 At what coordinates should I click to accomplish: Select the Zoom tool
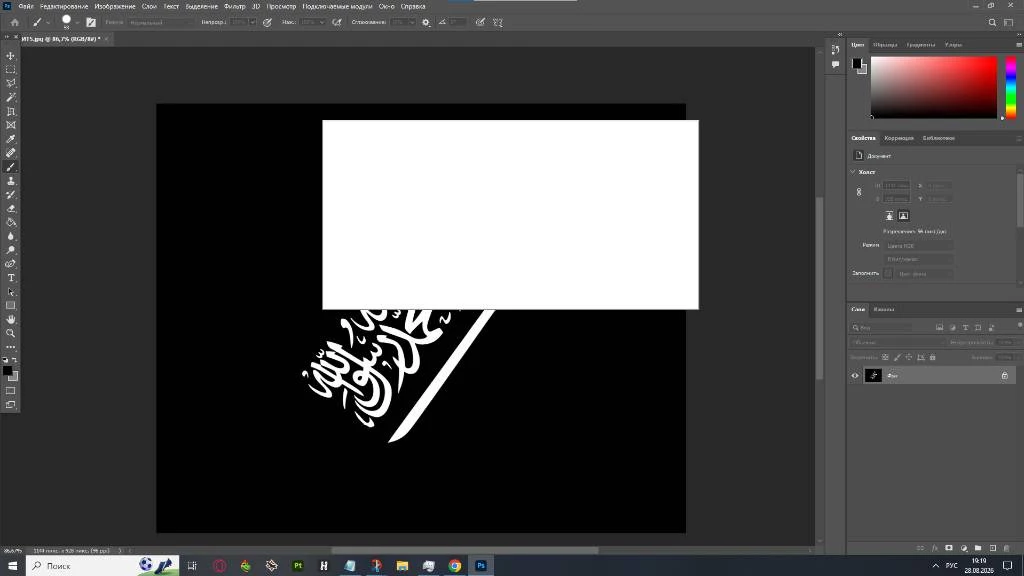point(10,333)
